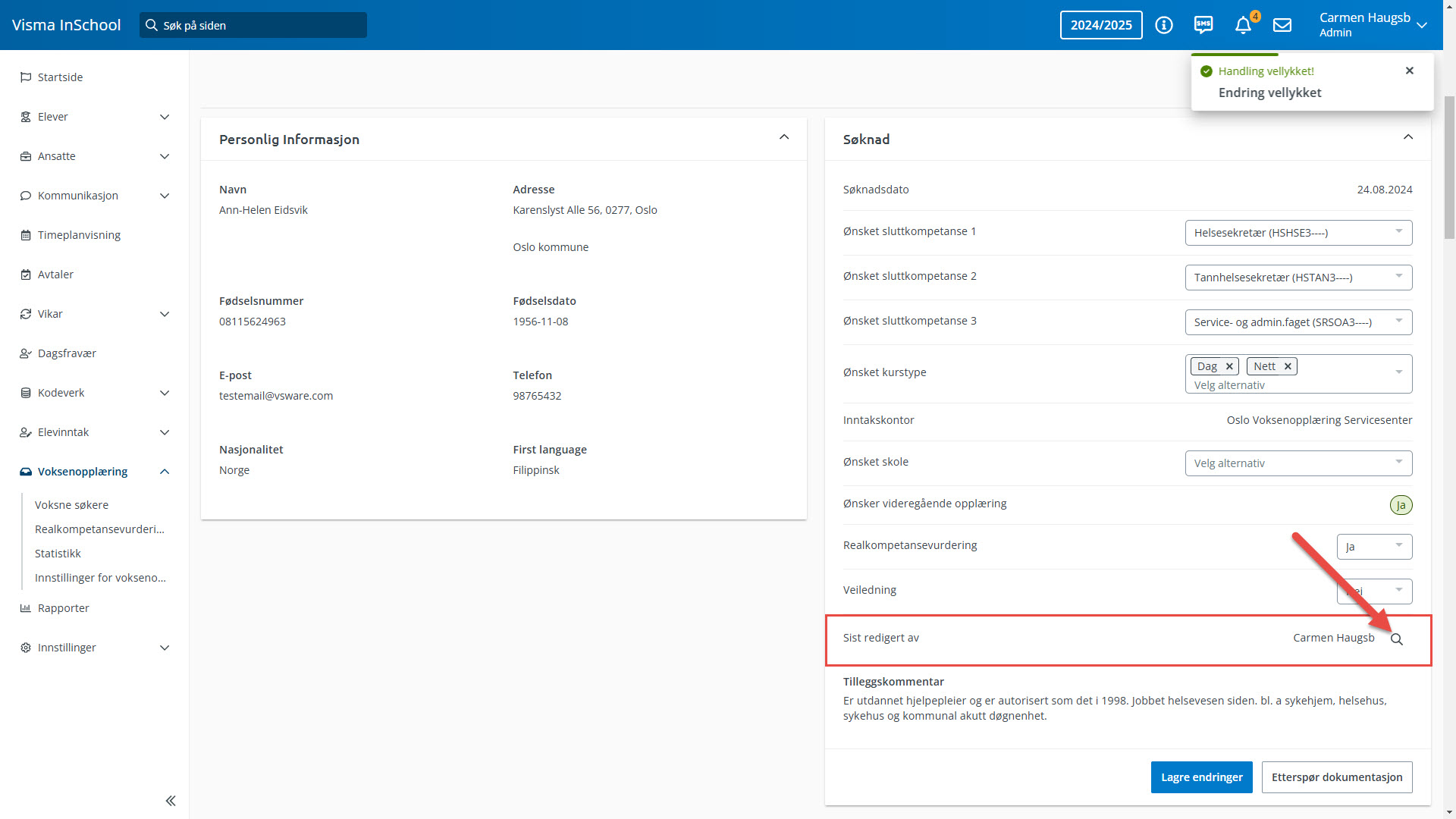Collapse the Søknad panel
This screenshot has height=819, width=1456.
pos(1408,137)
